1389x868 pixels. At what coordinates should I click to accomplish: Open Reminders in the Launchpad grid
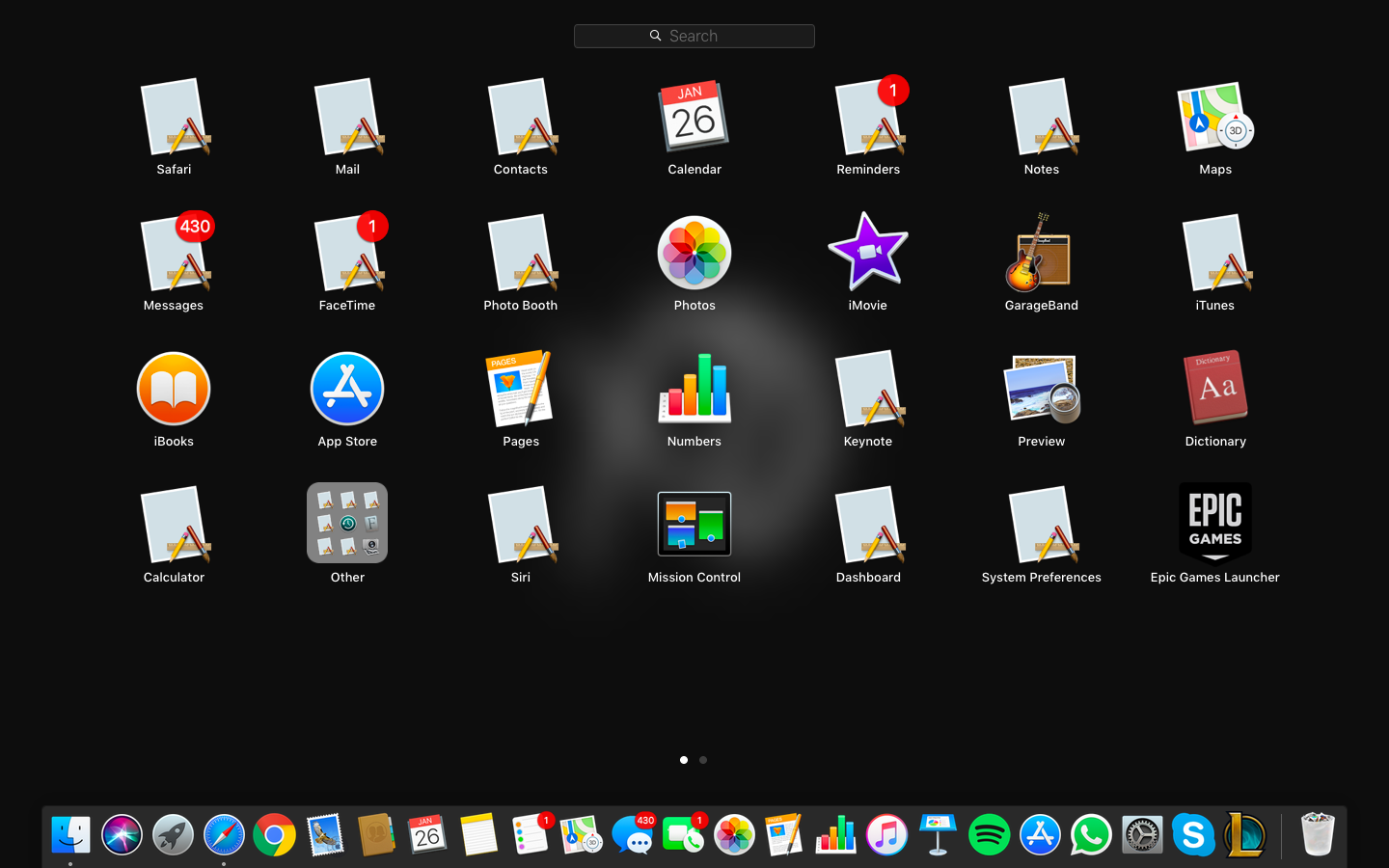(x=868, y=118)
